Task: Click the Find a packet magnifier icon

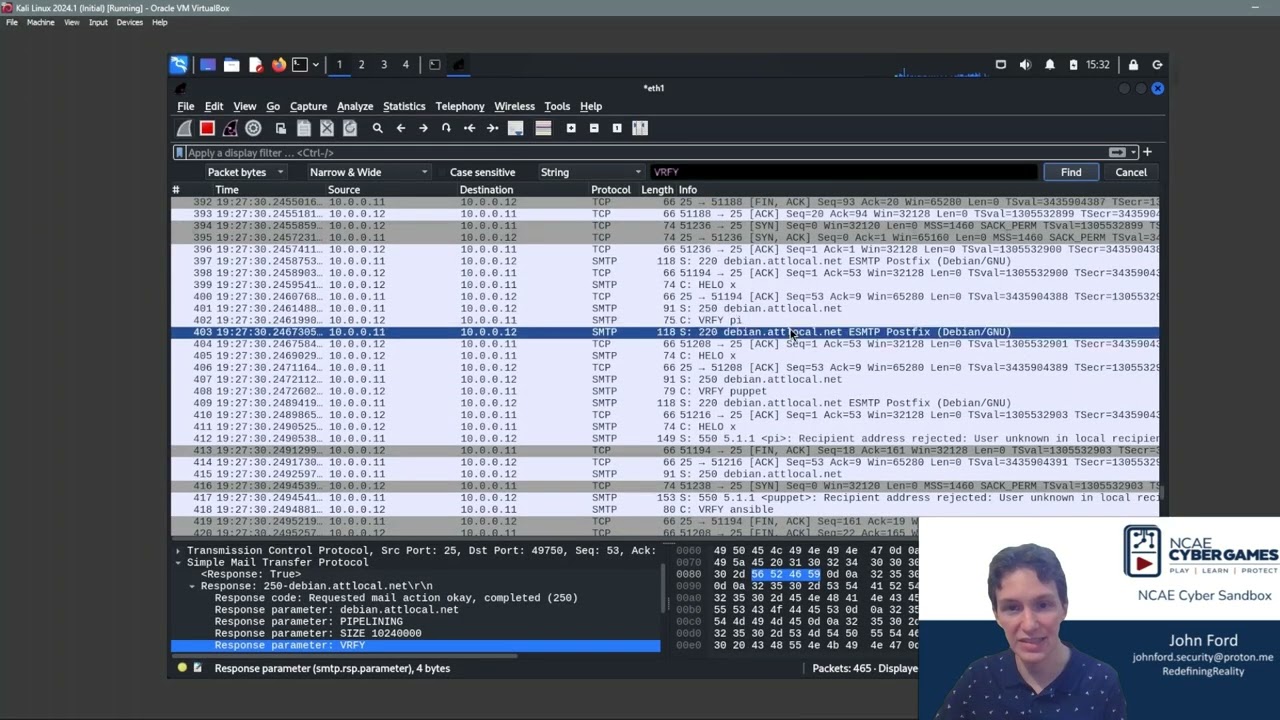Action: pyautogui.click(x=377, y=128)
